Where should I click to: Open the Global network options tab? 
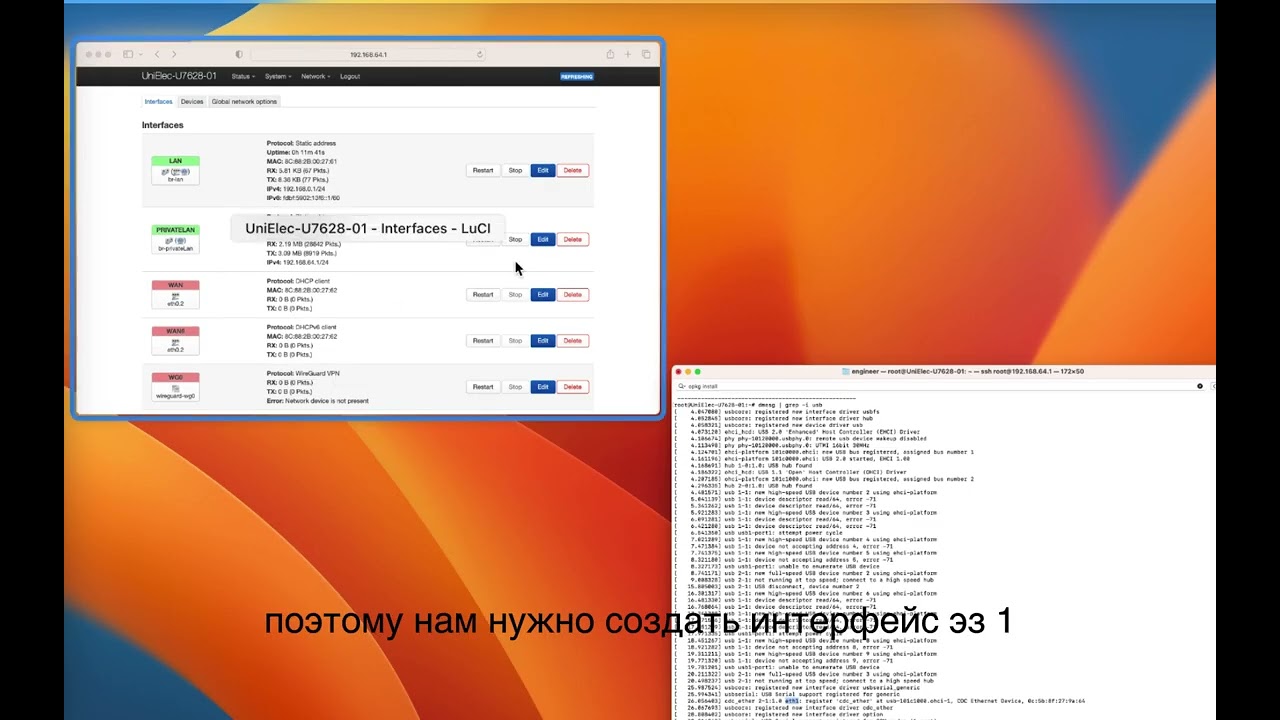point(244,101)
